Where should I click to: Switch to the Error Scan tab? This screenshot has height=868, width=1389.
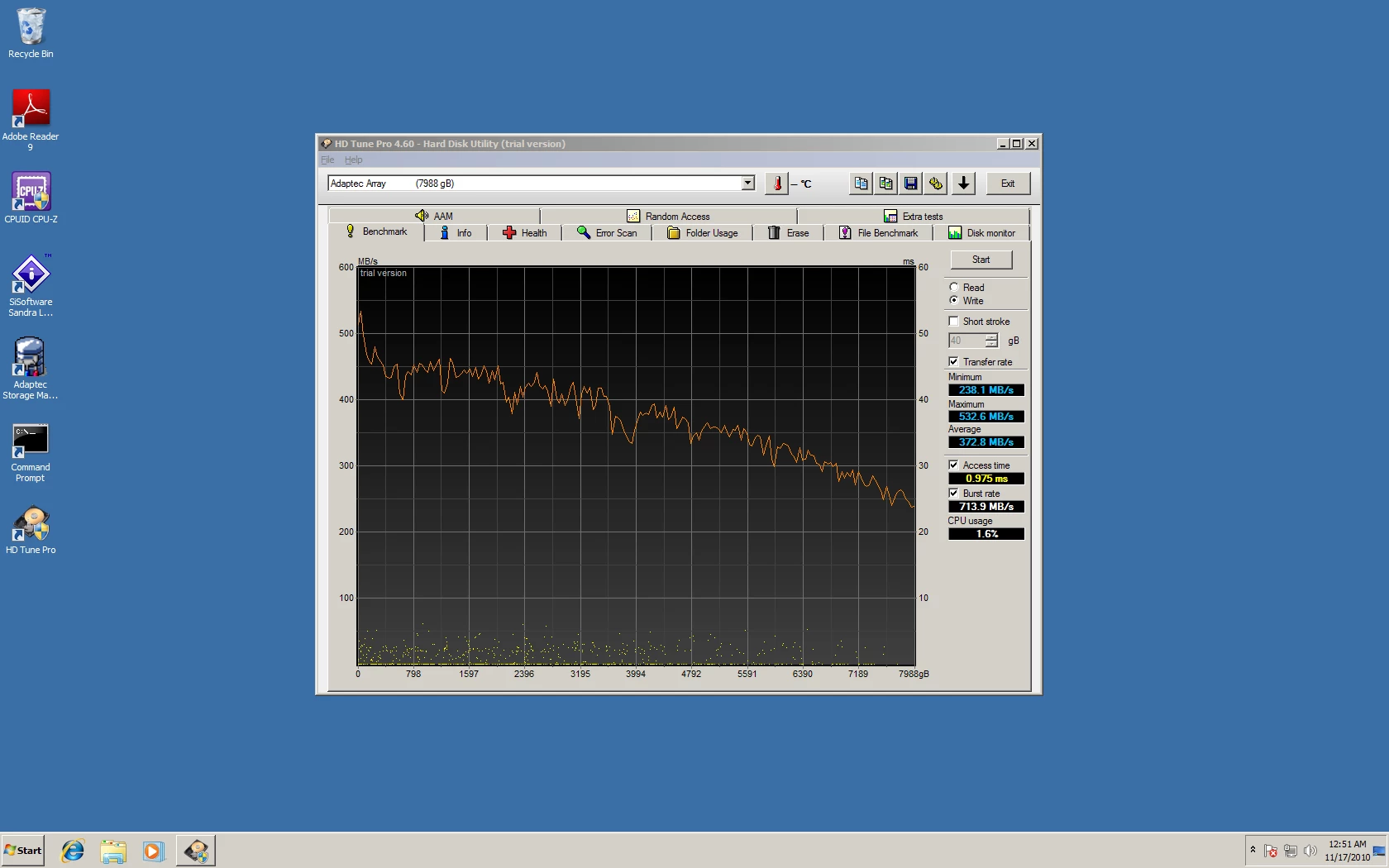click(607, 233)
